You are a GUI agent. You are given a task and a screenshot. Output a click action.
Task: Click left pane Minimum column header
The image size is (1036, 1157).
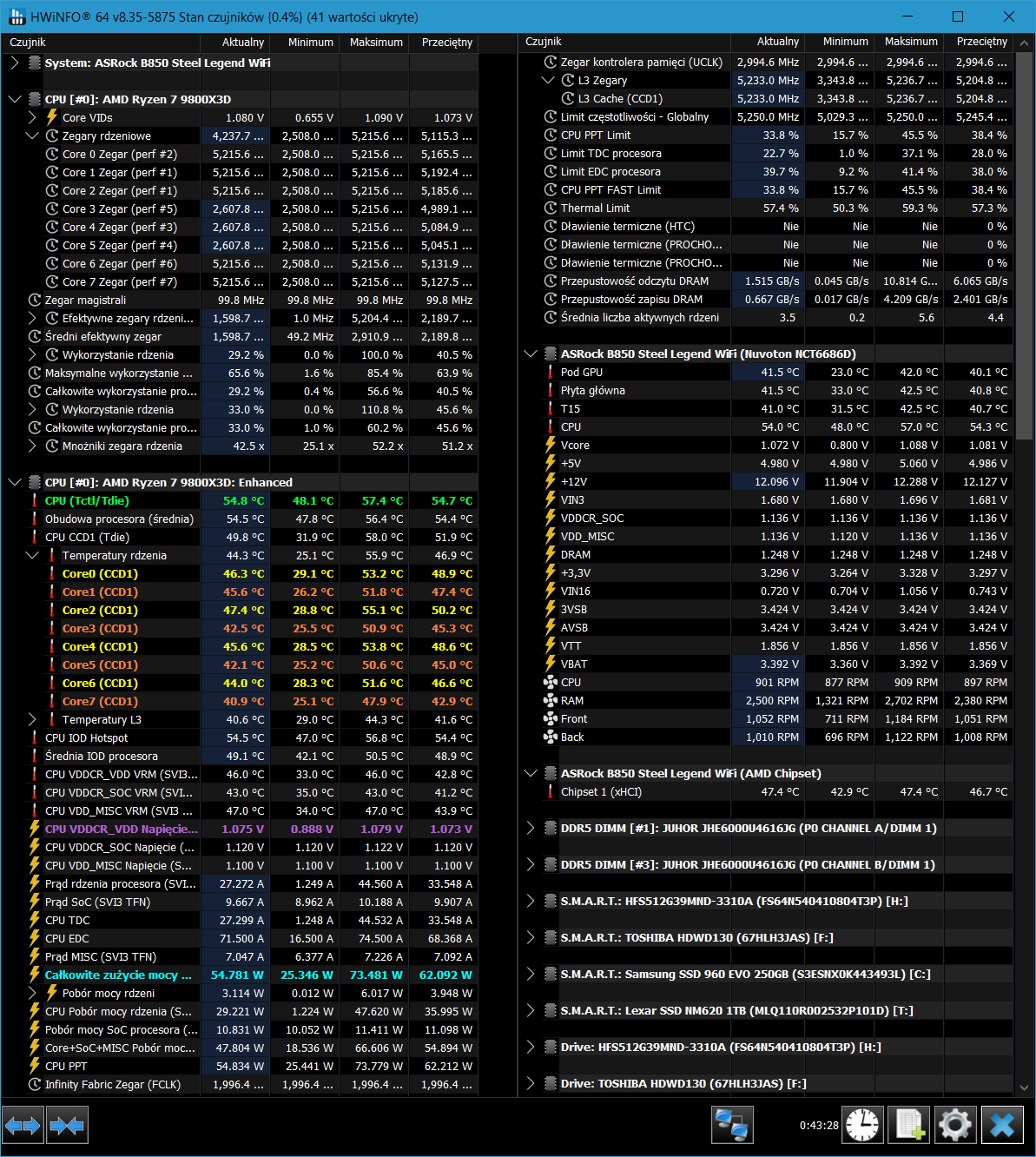[304, 42]
